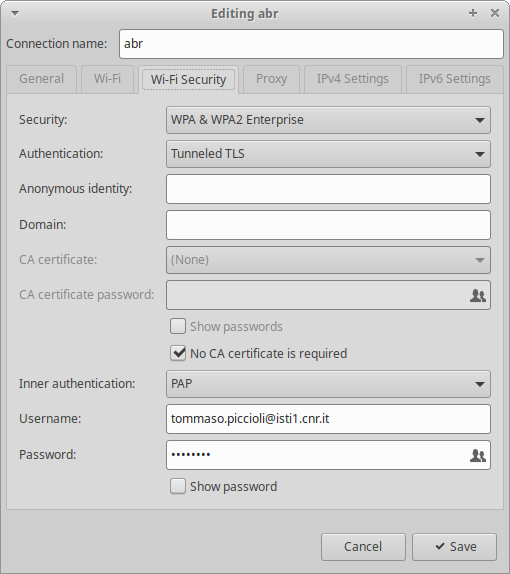The width and height of the screenshot is (510, 574).
Task: Go to the IPv6 Settings tab
Action: pos(454,79)
